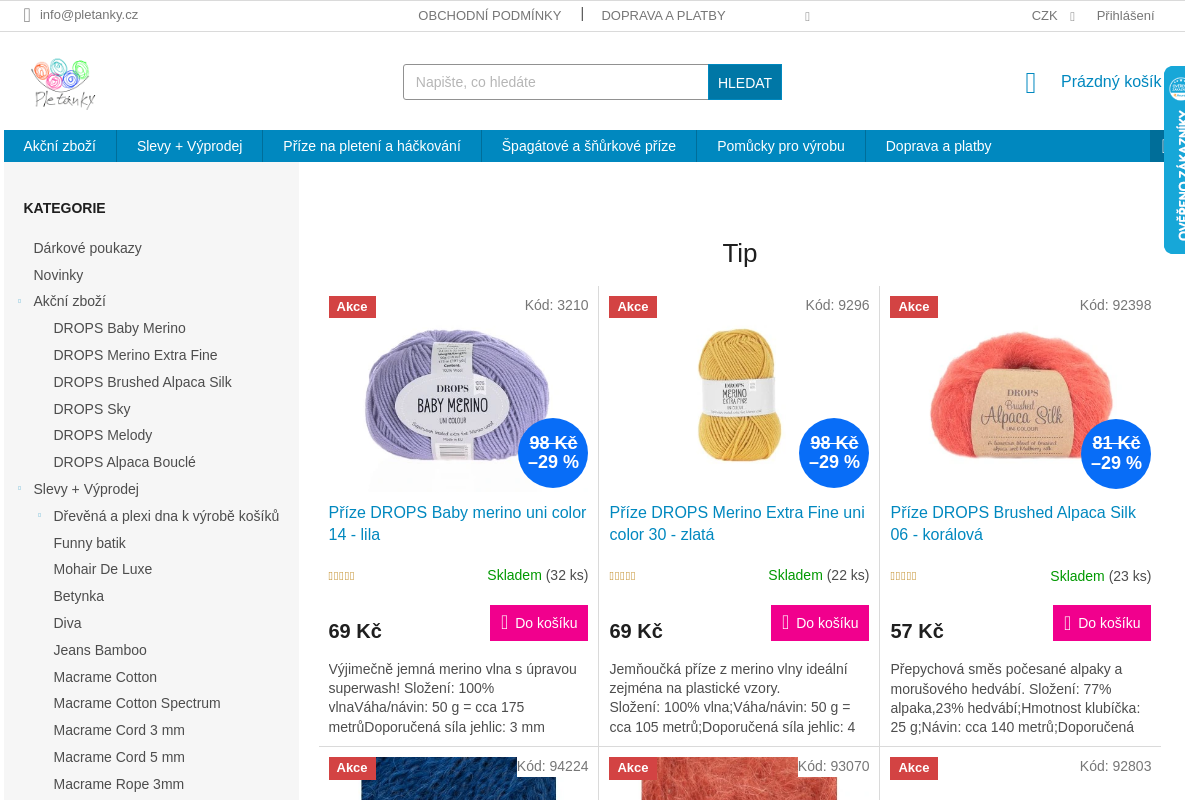Expand Dřevěná a plexi dna category
Viewport: 1200px width, 800px height.
(x=39, y=516)
